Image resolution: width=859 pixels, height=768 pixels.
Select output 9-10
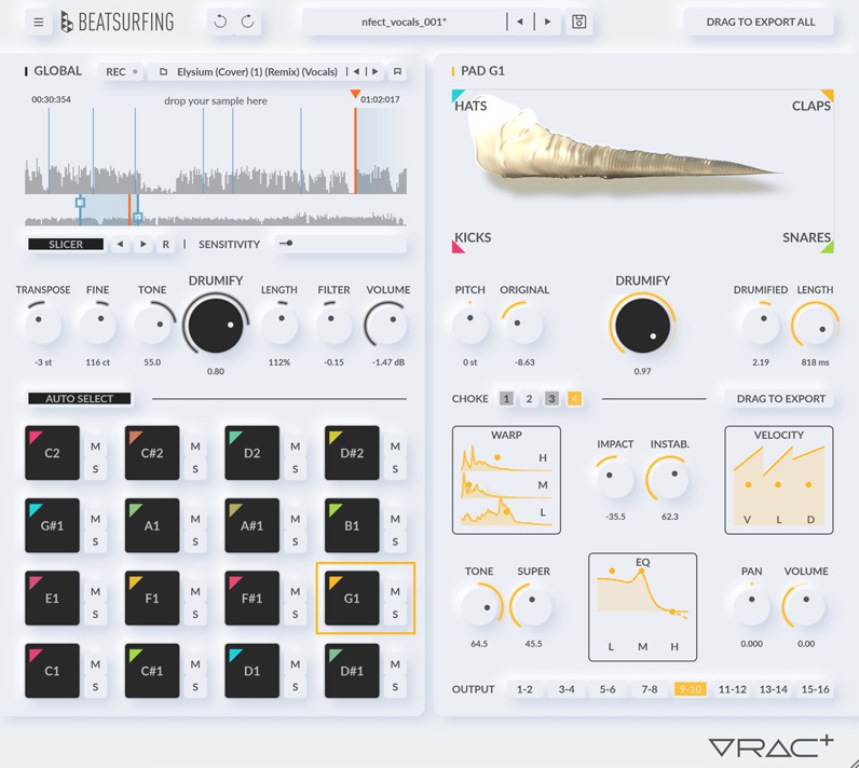[690, 689]
